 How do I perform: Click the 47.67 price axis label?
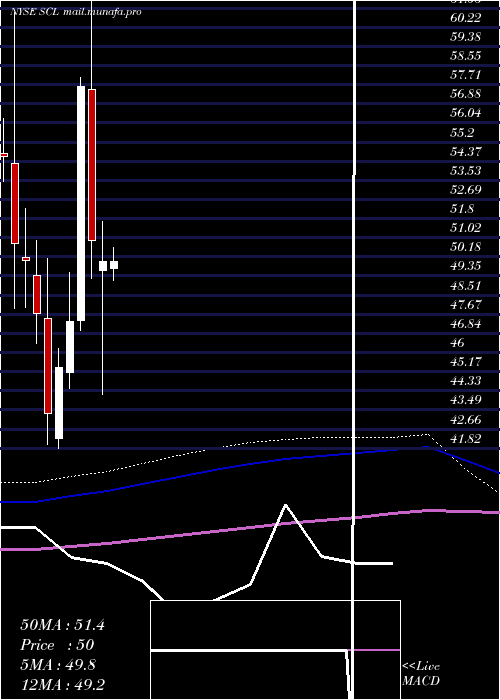click(x=465, y=304)
